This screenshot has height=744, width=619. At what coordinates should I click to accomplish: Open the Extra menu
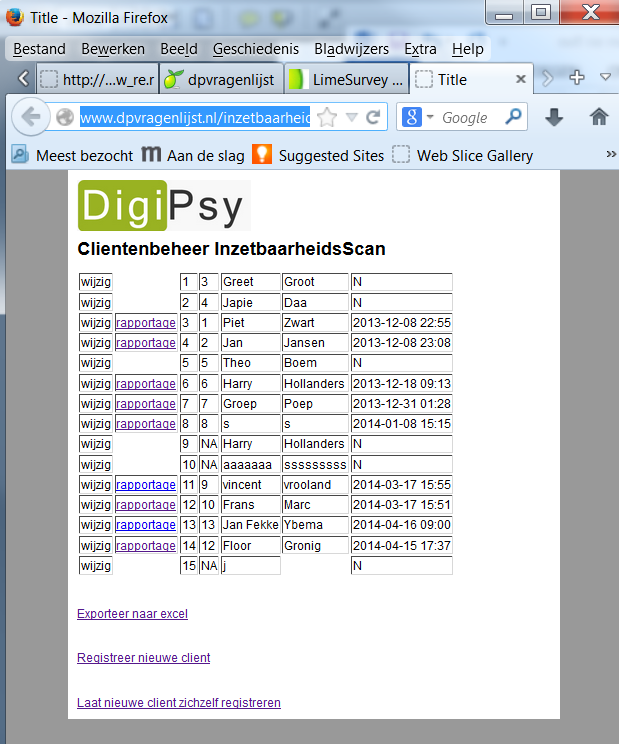click(x=420, y=49)
